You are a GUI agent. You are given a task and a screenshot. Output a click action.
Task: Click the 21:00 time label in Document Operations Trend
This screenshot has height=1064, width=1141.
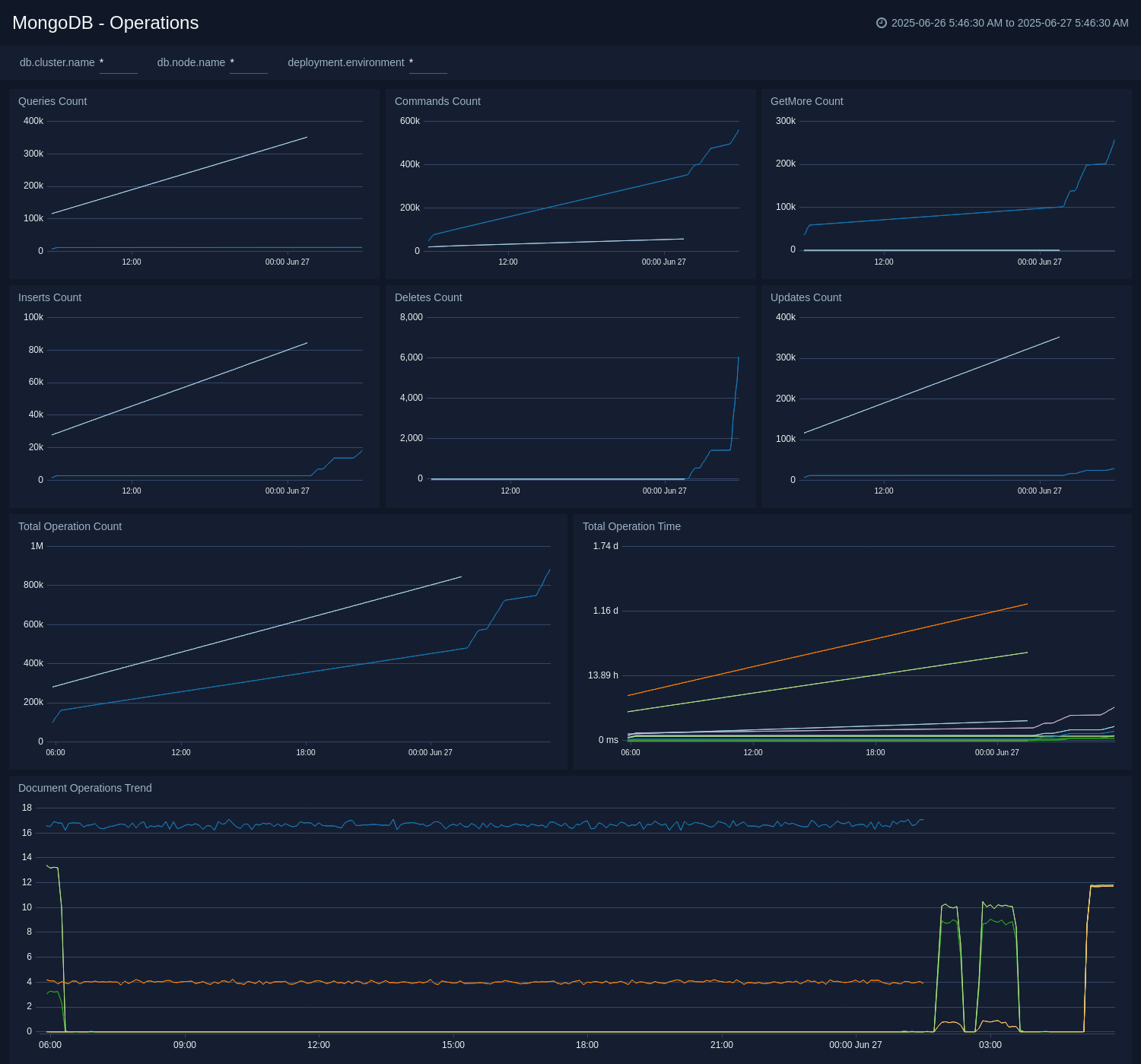tap(722, 1045)
